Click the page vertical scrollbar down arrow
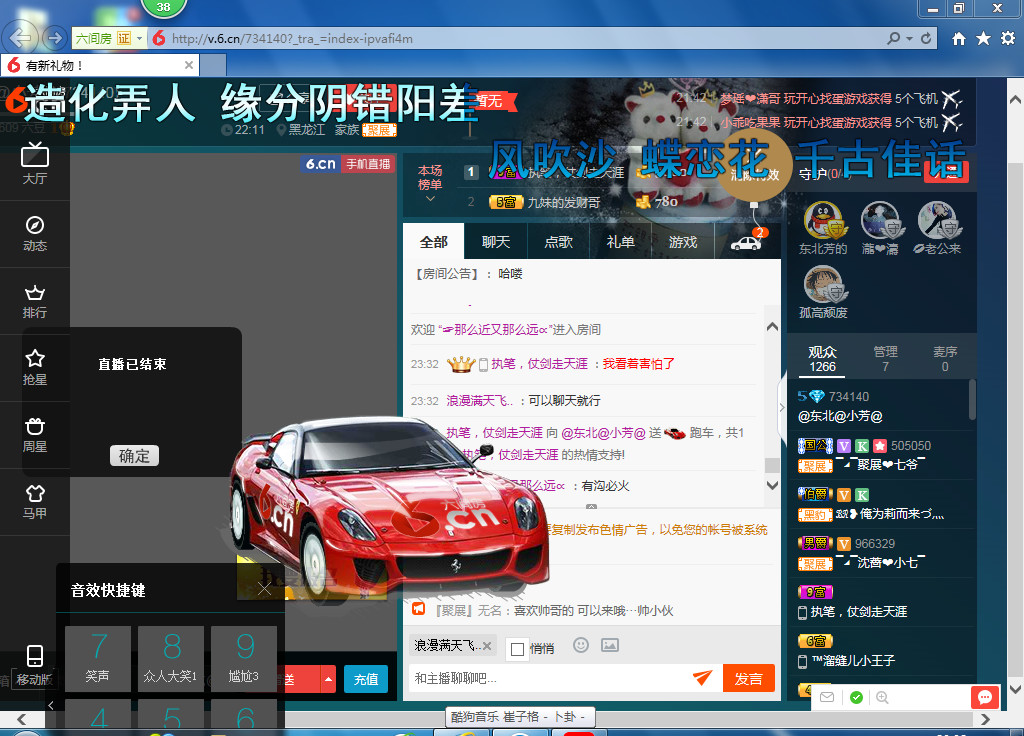Image resolution: width=1024 pixels, height=736 pixels. (1016, 689)
